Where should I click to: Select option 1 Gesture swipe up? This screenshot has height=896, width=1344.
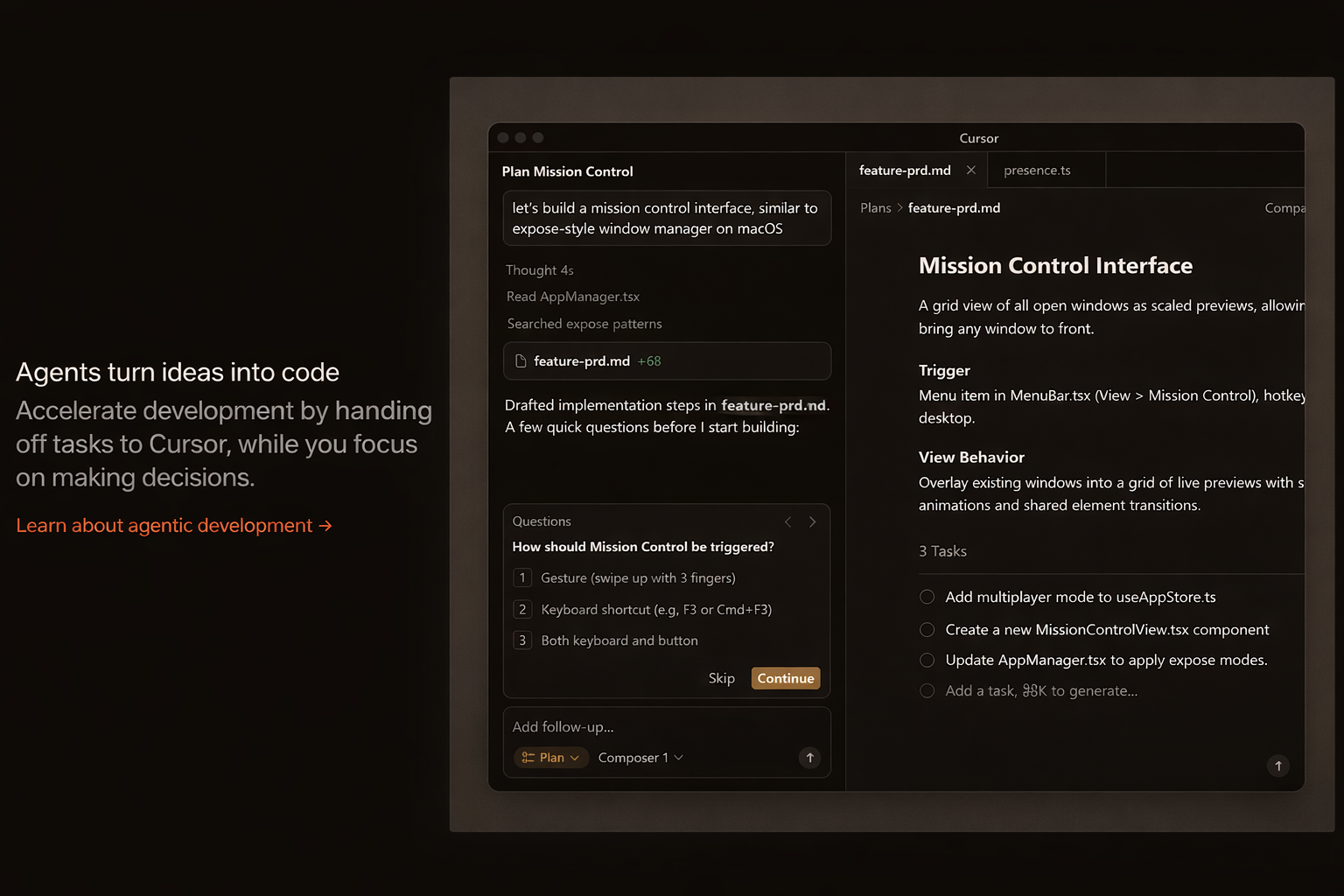point(638,578)
